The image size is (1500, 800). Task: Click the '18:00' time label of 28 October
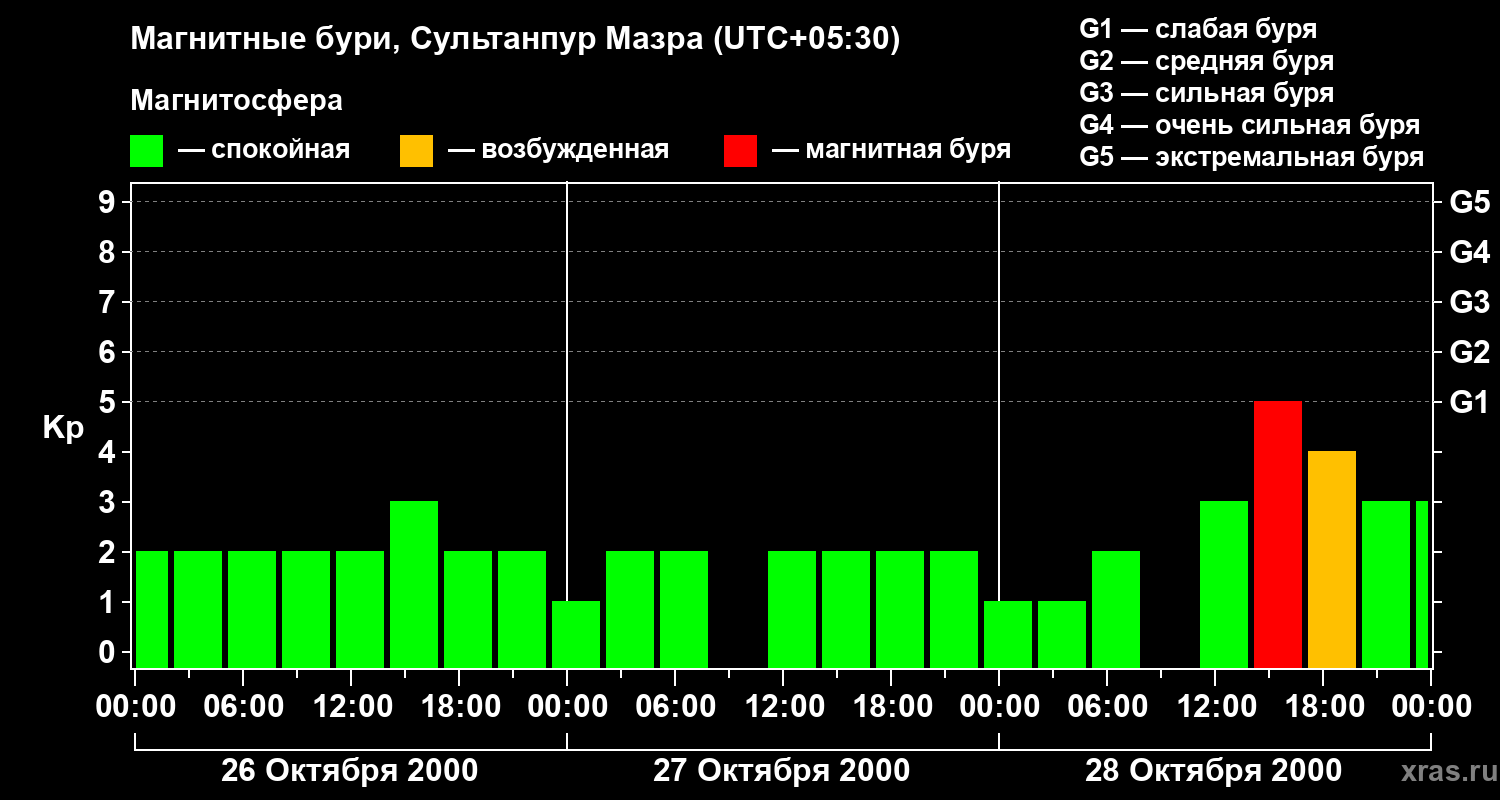tap(1323, 707)
